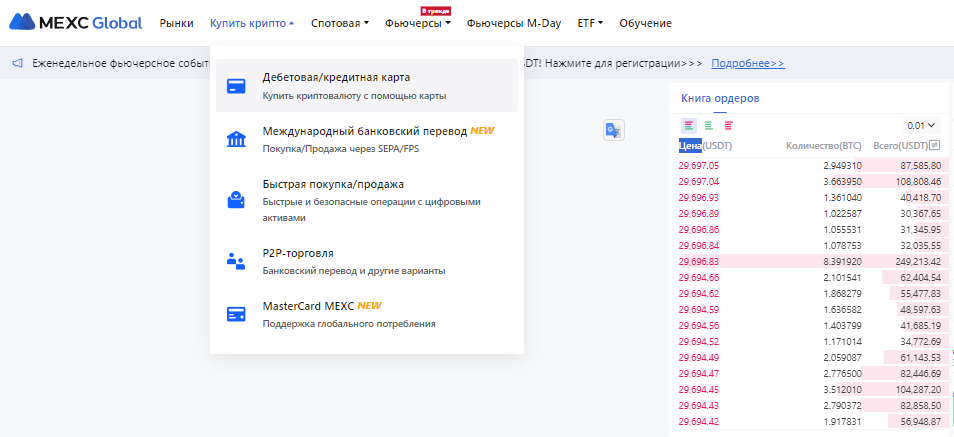Click the Количество(BTC) column header

coord(824,145)
